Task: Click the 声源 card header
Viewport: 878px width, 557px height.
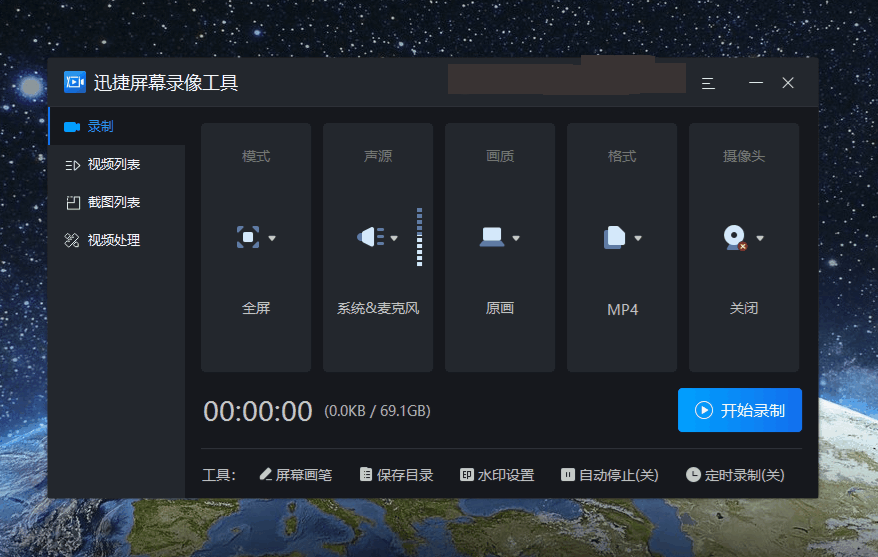Action: (378, 156)
